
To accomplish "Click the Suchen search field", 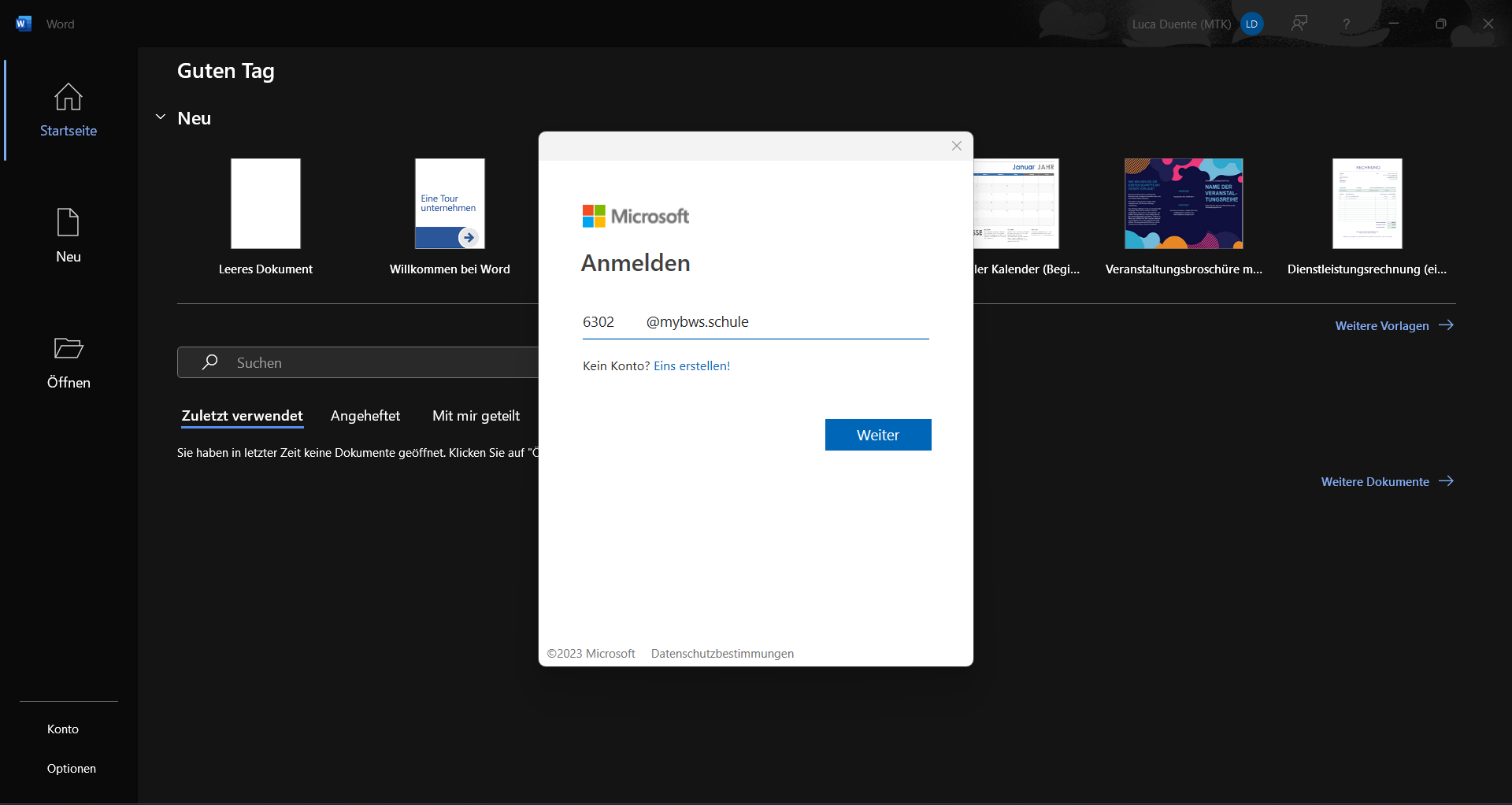I will click(x=358, y=362).
